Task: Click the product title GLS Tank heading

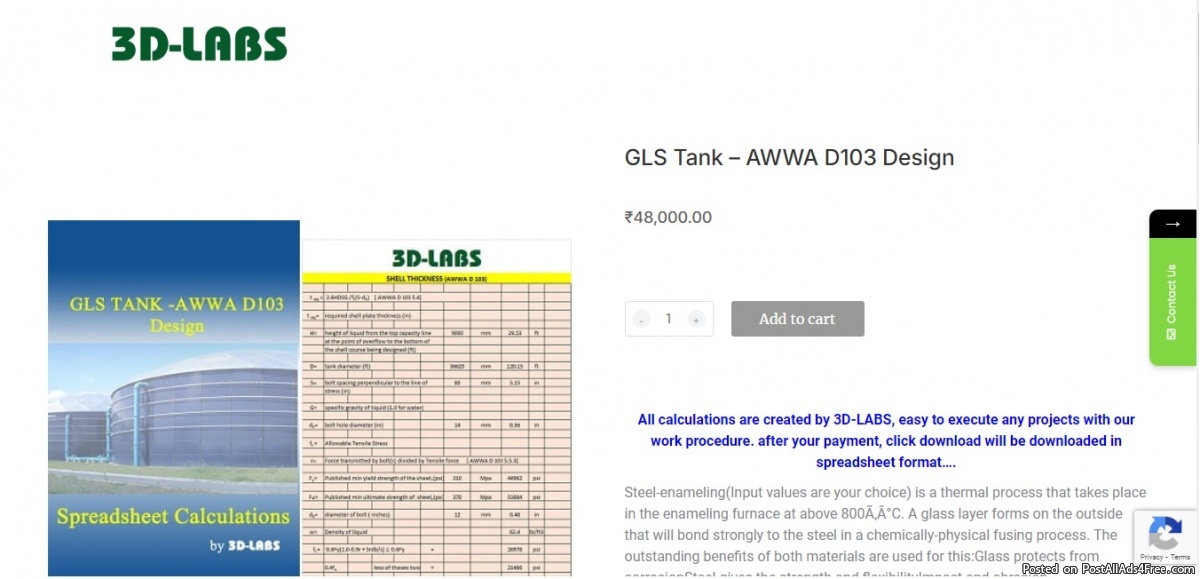Action: pyautogui.click(x=789, y=157)
